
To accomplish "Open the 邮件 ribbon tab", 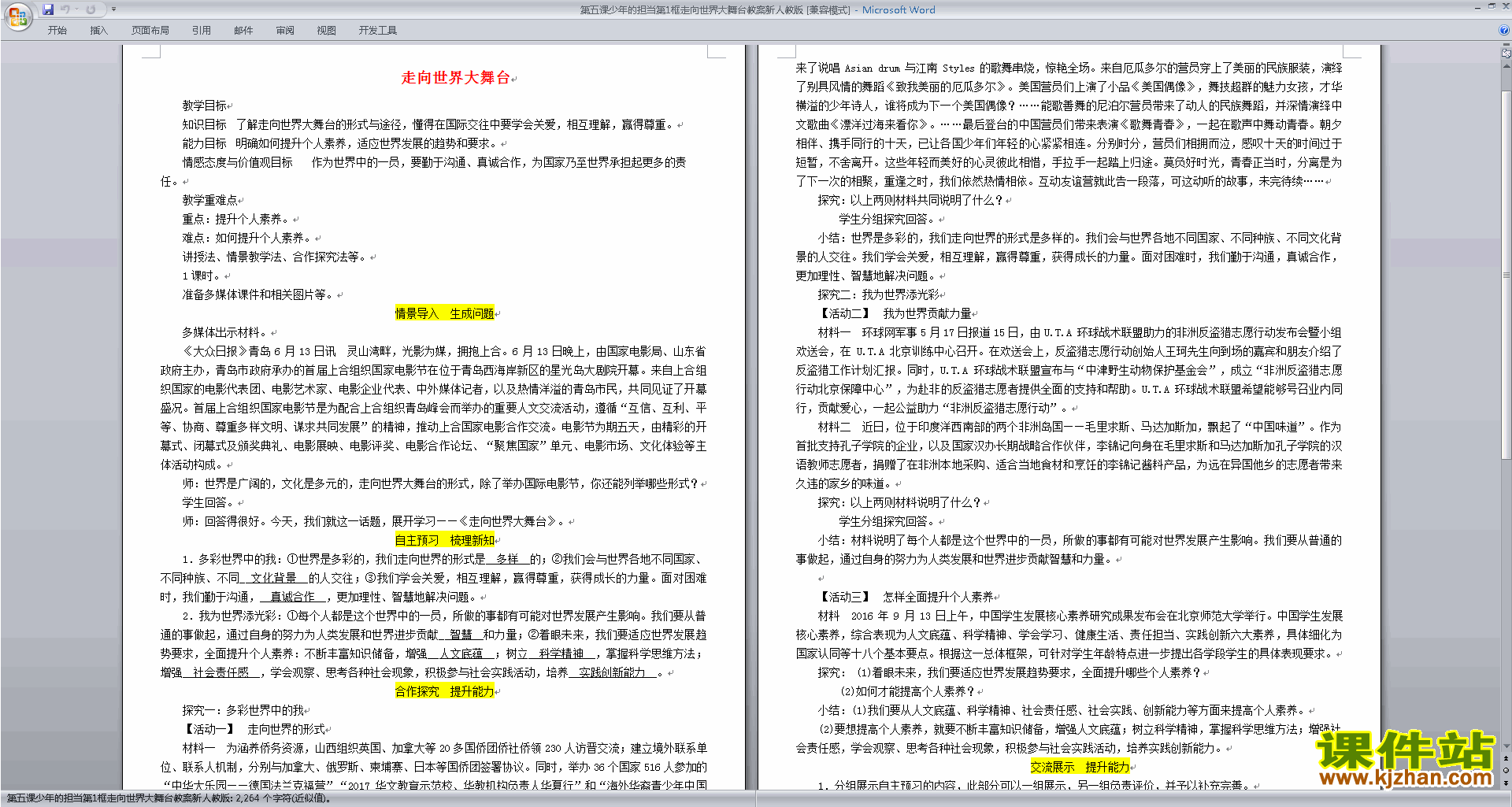I will tap(243, 30).
